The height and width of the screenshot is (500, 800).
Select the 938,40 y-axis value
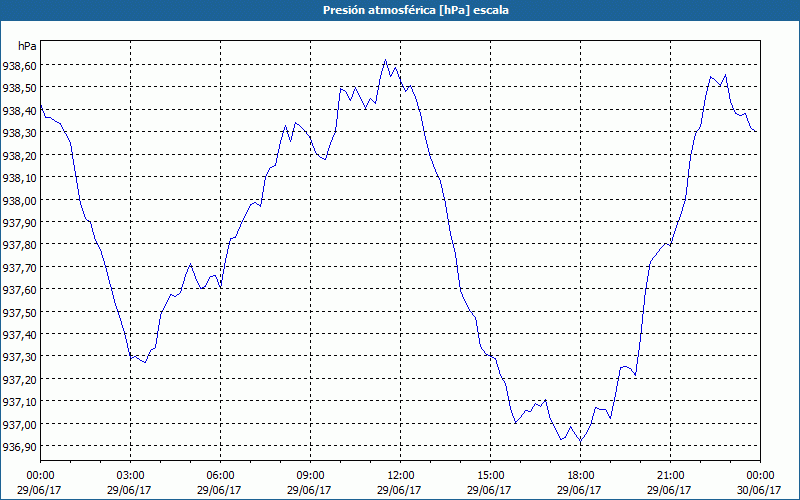(19, 110)
